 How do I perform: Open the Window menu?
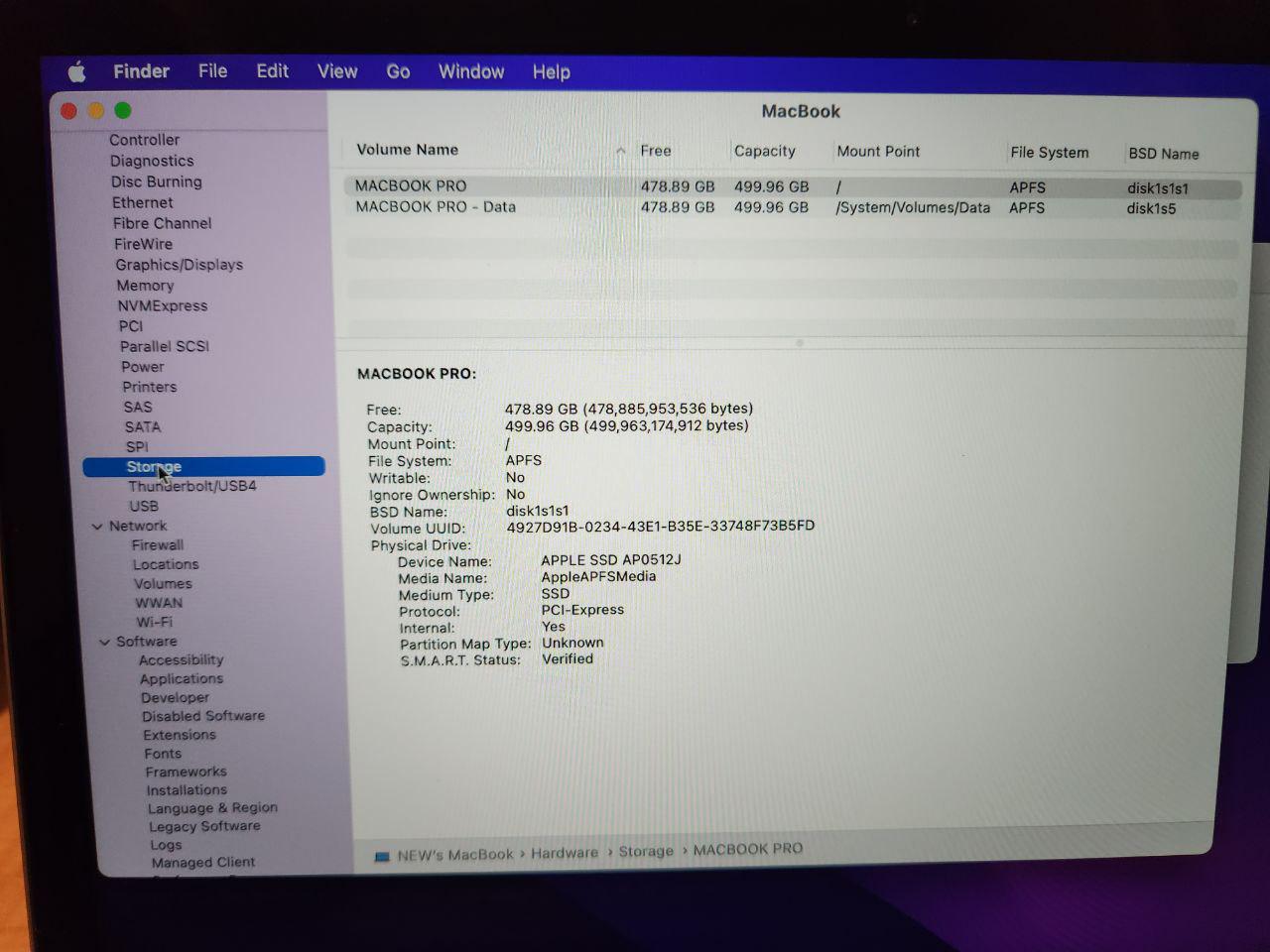[x=471, y=71]
